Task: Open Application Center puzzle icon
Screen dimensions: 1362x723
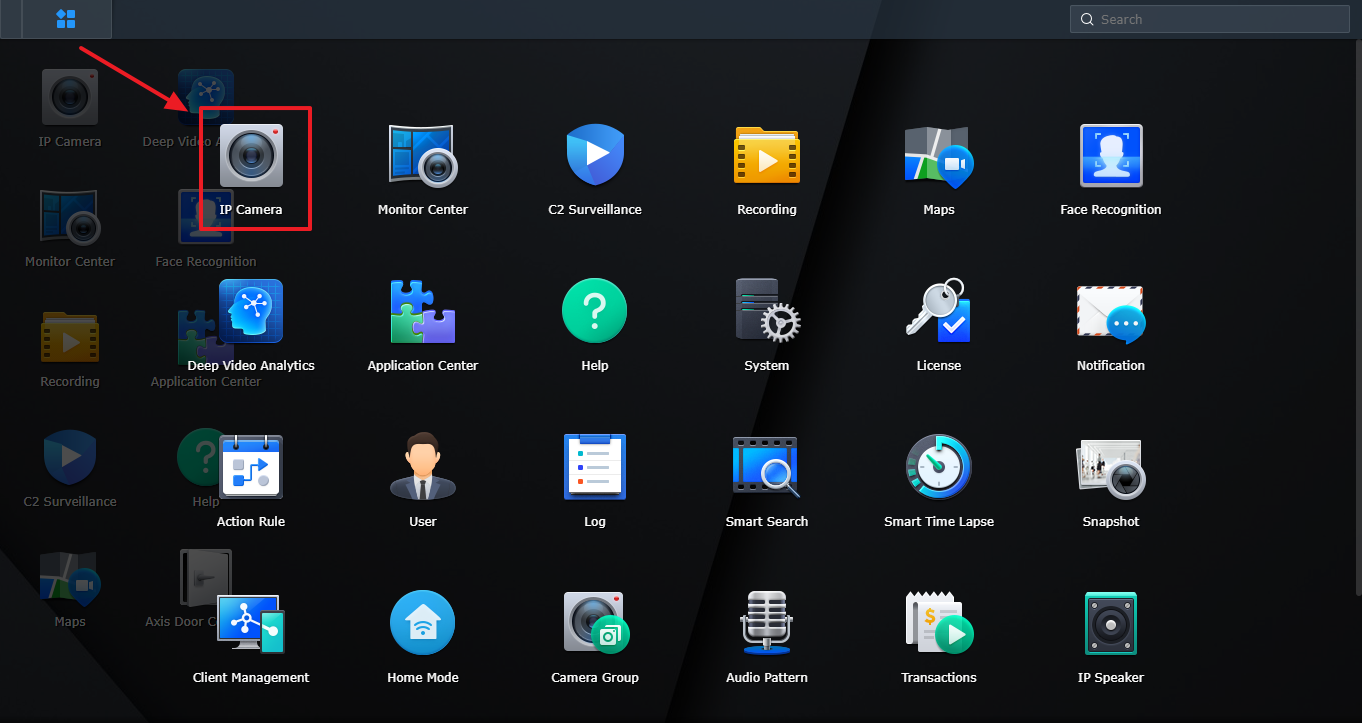Action: 423,312
